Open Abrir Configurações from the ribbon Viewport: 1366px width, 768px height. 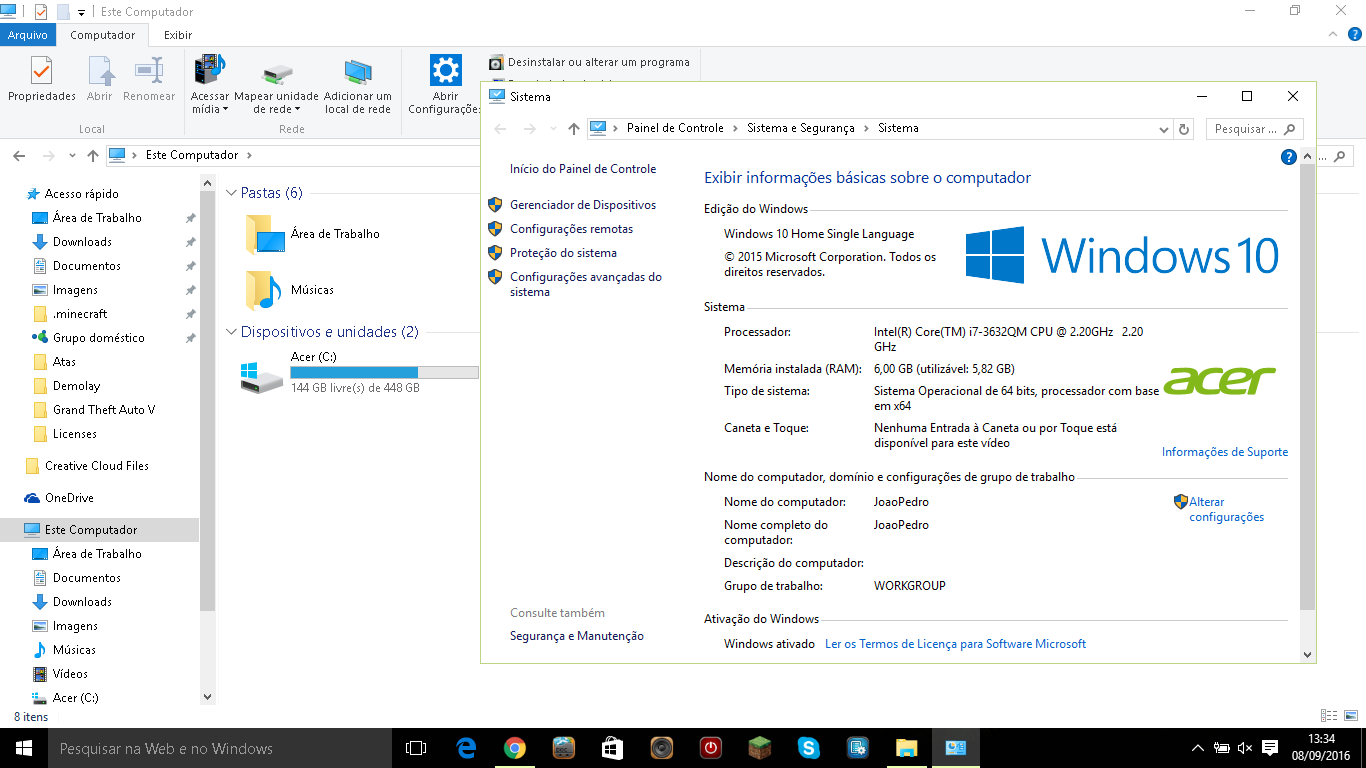[x=445, y=85]
